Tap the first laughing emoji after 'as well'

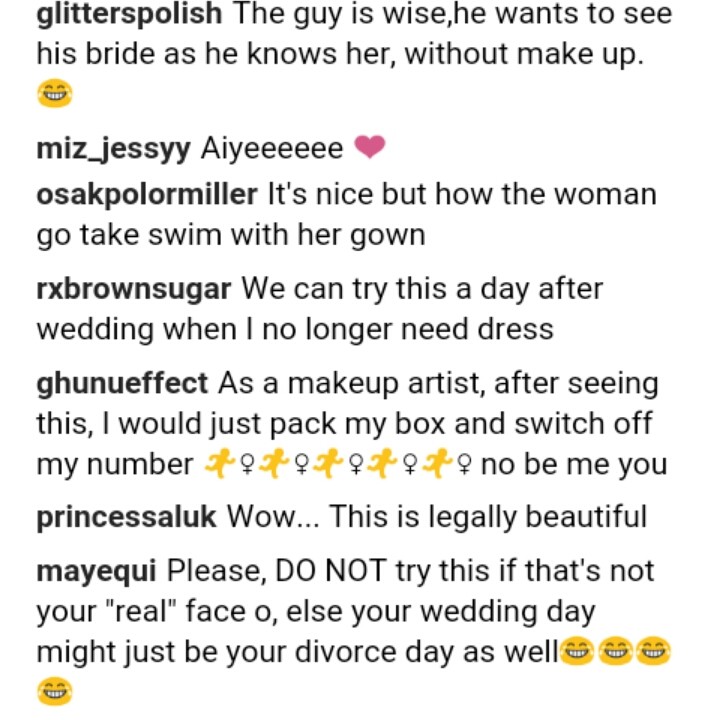point(575,651)
